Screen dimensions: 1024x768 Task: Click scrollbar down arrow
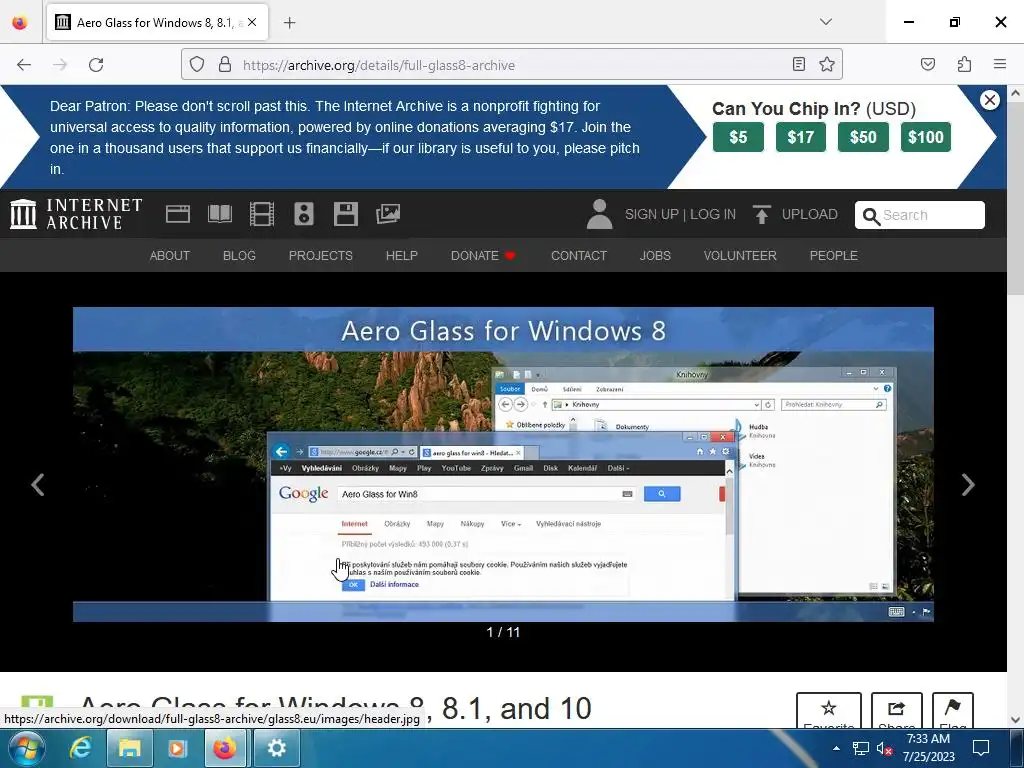1015,719
